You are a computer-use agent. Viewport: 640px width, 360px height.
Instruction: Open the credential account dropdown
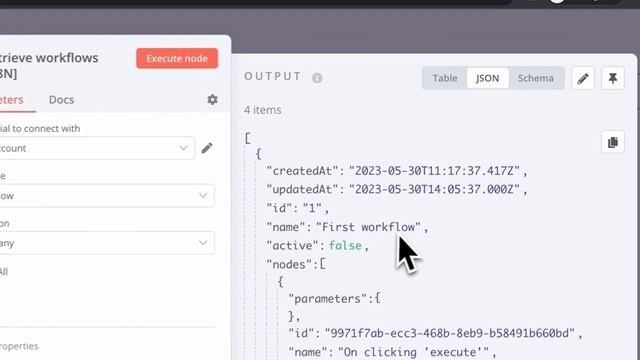point(97,148)
